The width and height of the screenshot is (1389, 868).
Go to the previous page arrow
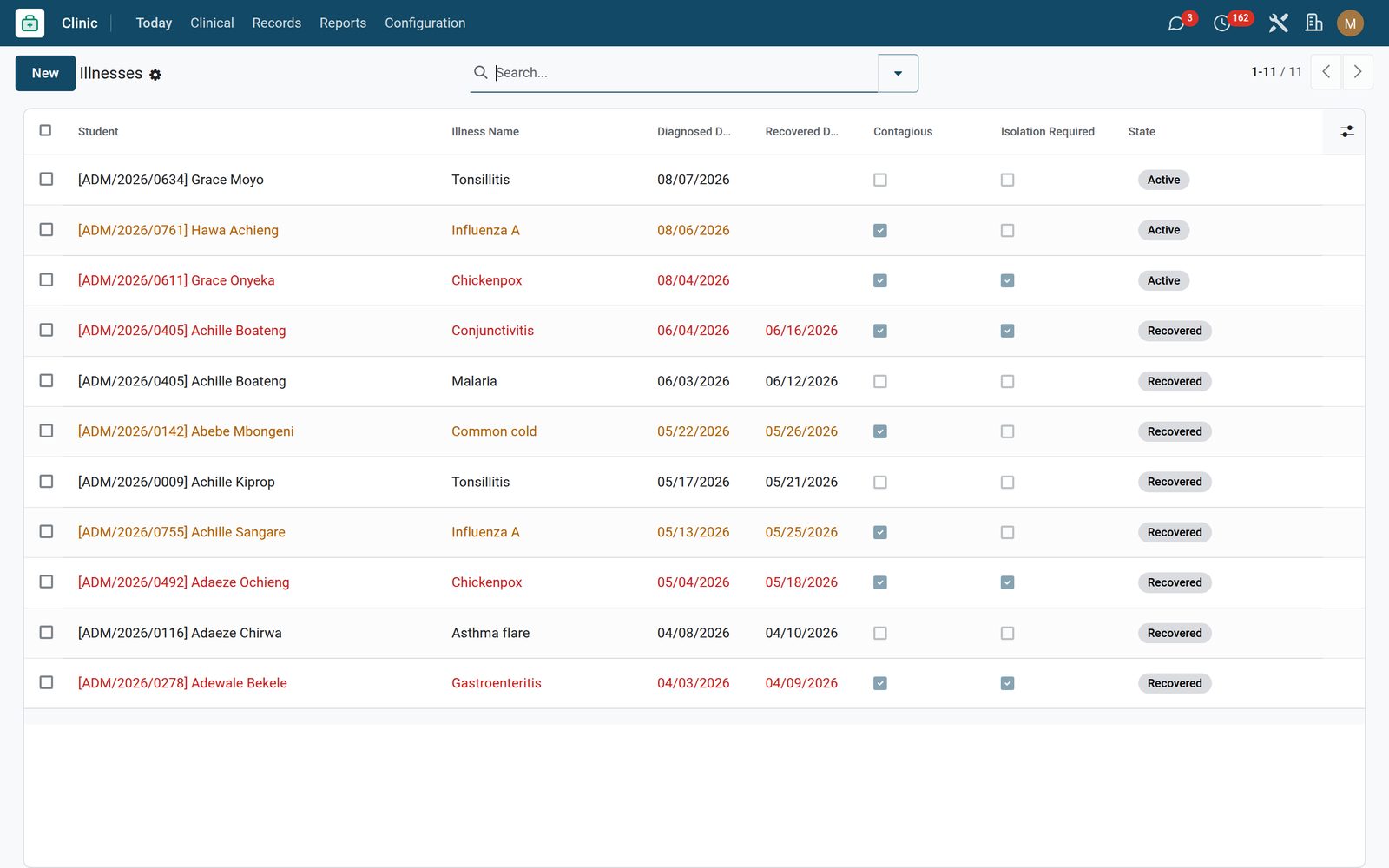1326,72
